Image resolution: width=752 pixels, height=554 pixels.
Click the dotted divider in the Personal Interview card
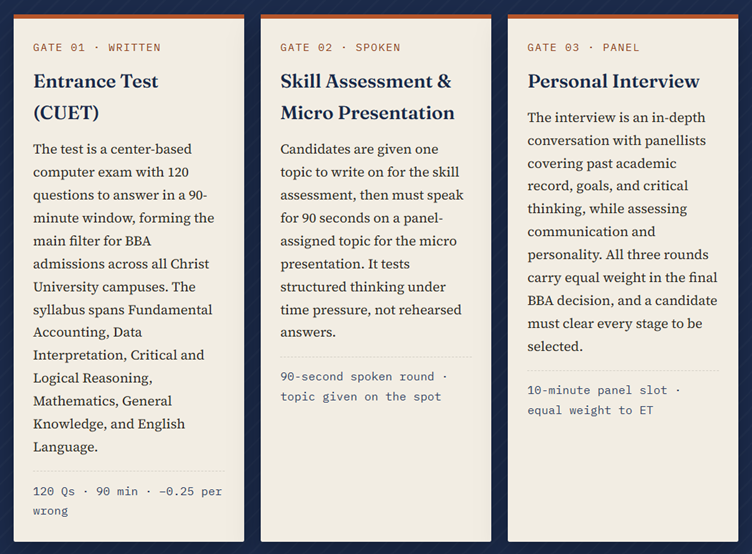coord(623,370)
